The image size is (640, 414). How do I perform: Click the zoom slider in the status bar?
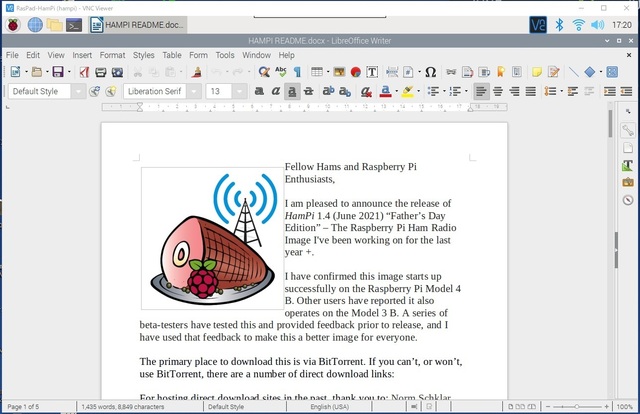click(577, 407)
